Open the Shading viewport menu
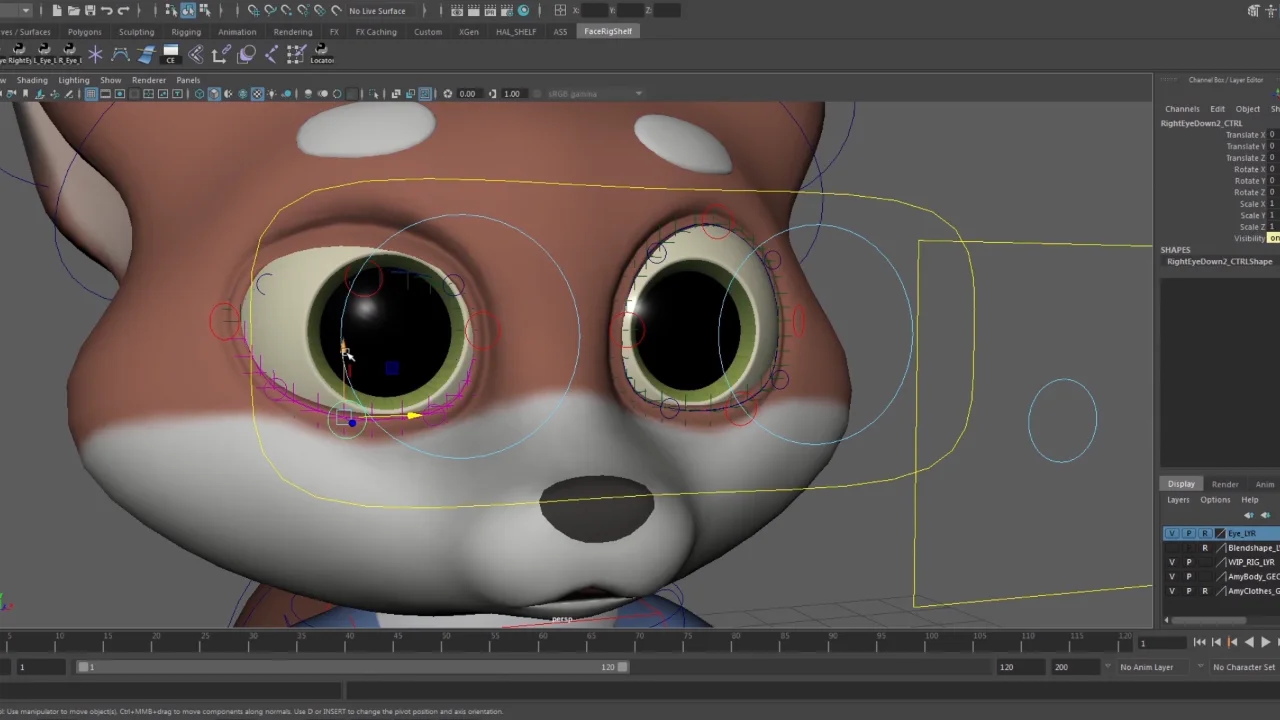This screenshot has width=1280, height=720. point(32,80)
